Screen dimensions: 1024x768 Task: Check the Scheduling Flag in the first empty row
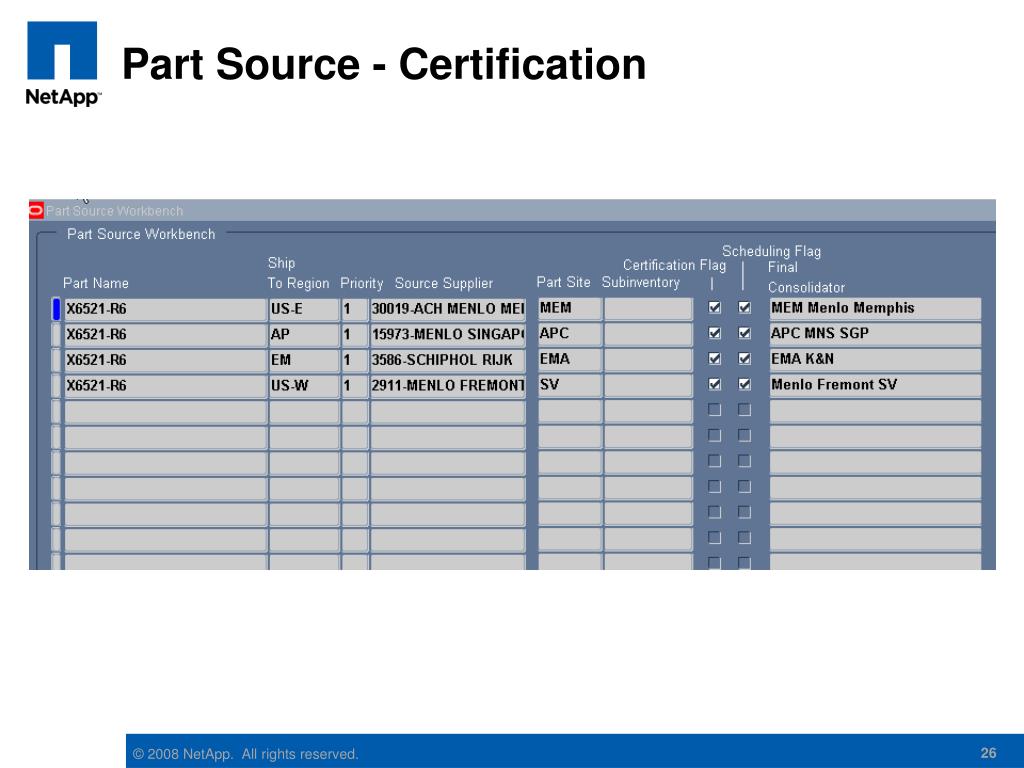744,409
